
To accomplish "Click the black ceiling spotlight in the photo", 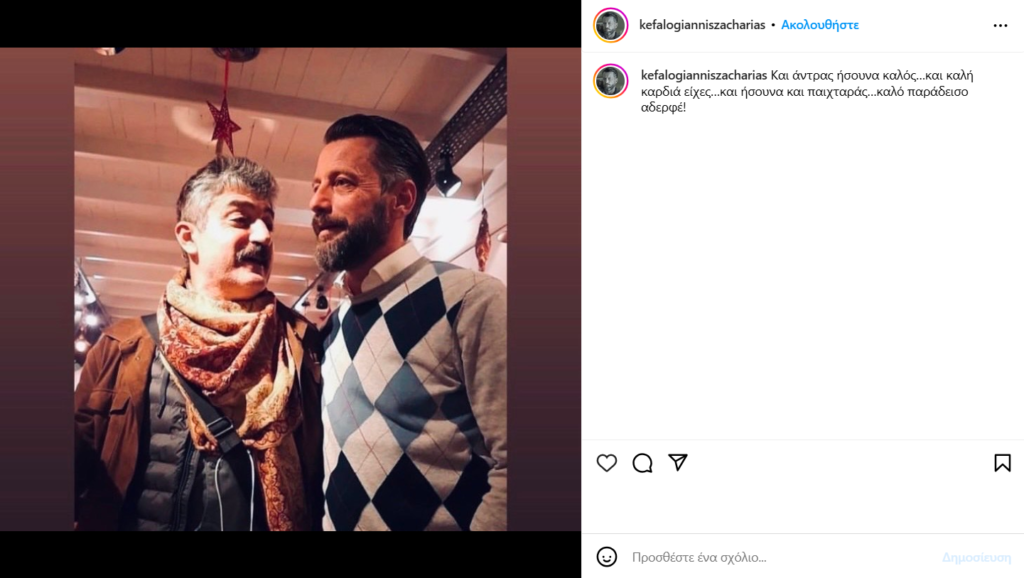I will point(446,178).
